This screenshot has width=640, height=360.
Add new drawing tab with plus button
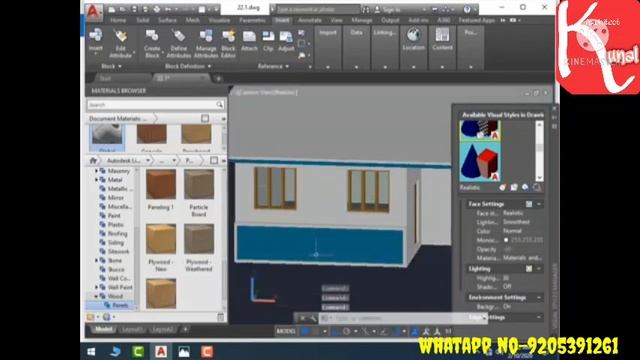pyautogui.click(x=219, y=78)
